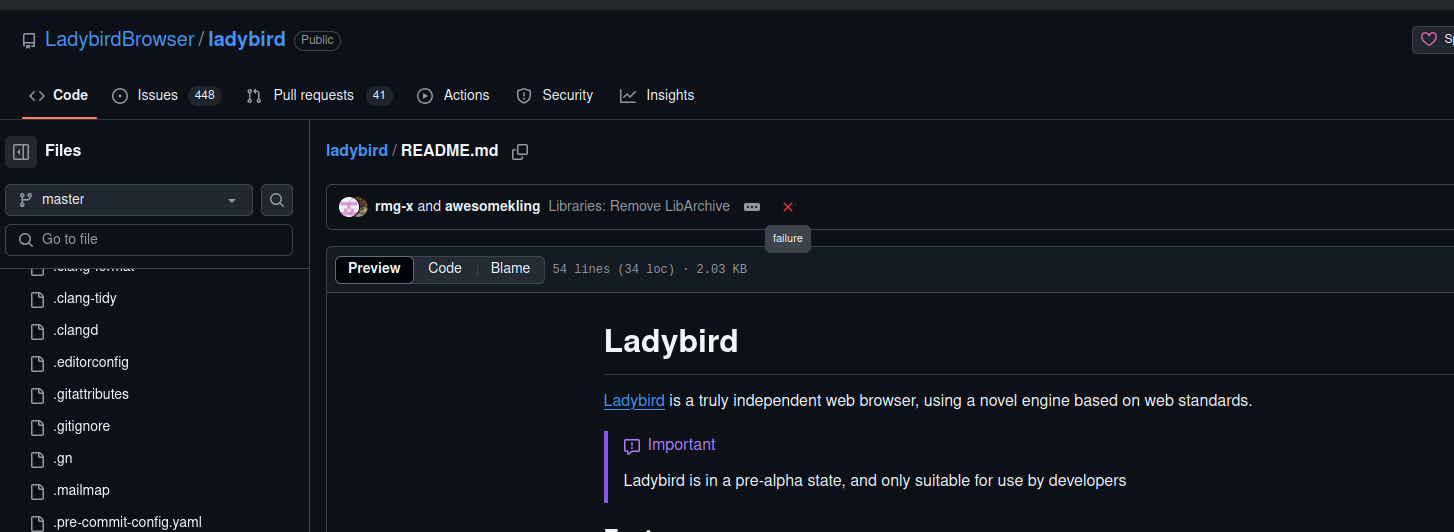Click the repository icon beside LadybirdBrowser
Image resolution: width=1454 pixels, height=532 pixels.
29,41
